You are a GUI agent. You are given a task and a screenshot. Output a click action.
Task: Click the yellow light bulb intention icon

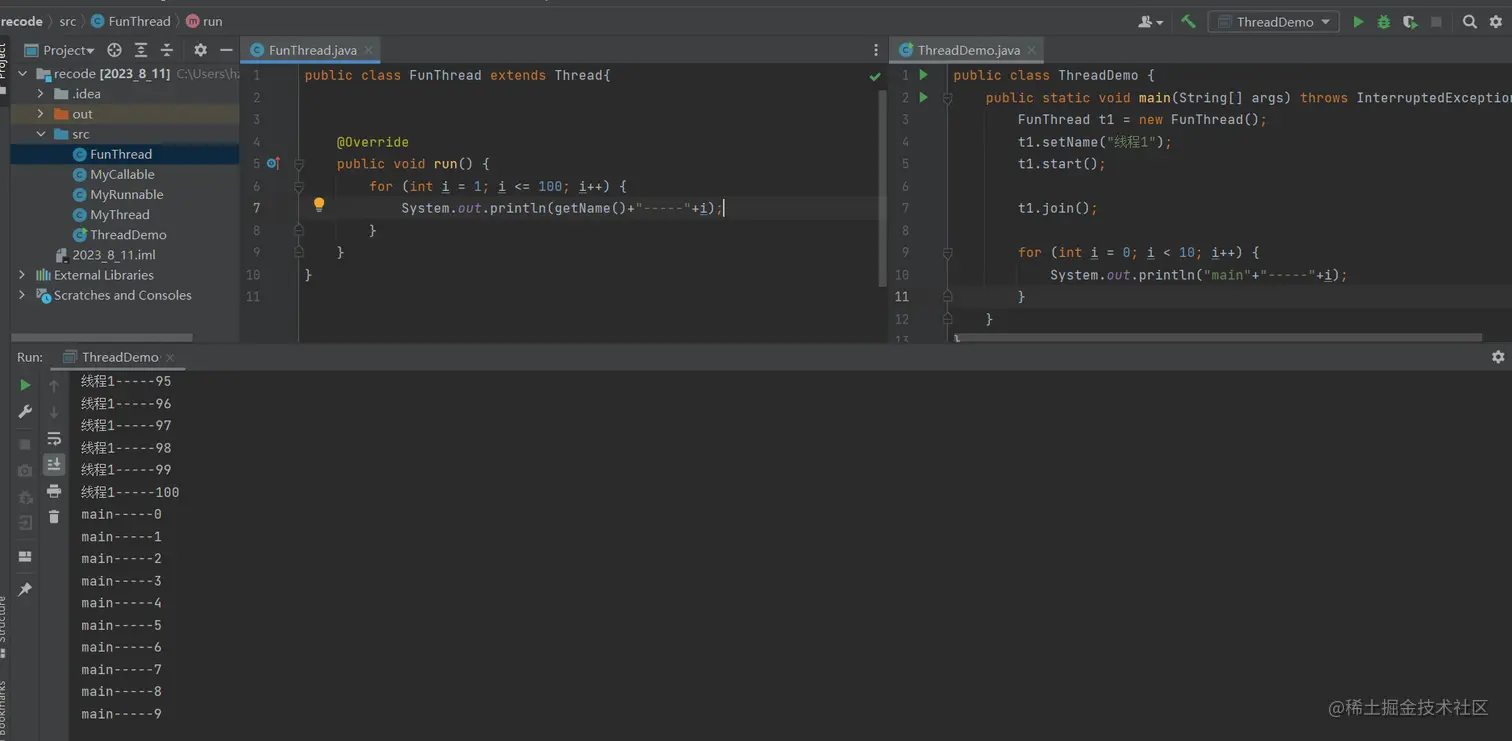319,205
